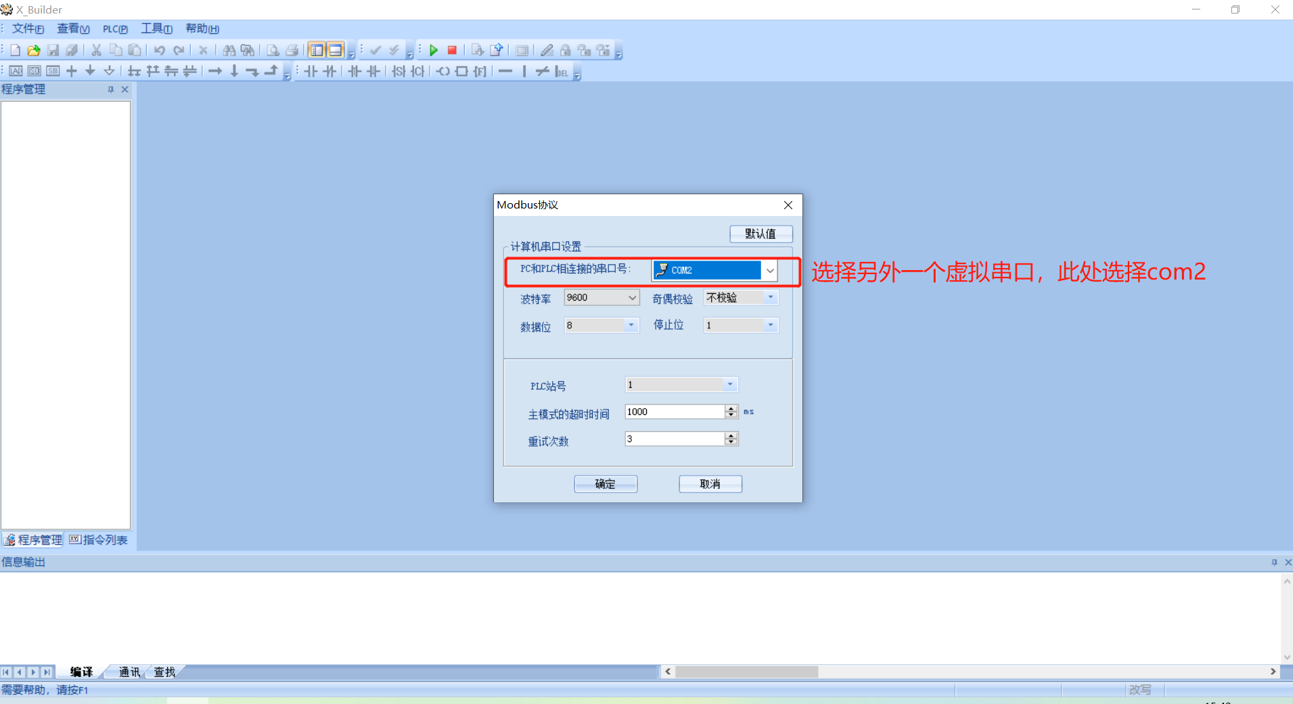Screen dimensions: 1293x704
Task: Expand the ladder toolbar overflow arrow
Action: pyautogui.click(x=287, y=74)
